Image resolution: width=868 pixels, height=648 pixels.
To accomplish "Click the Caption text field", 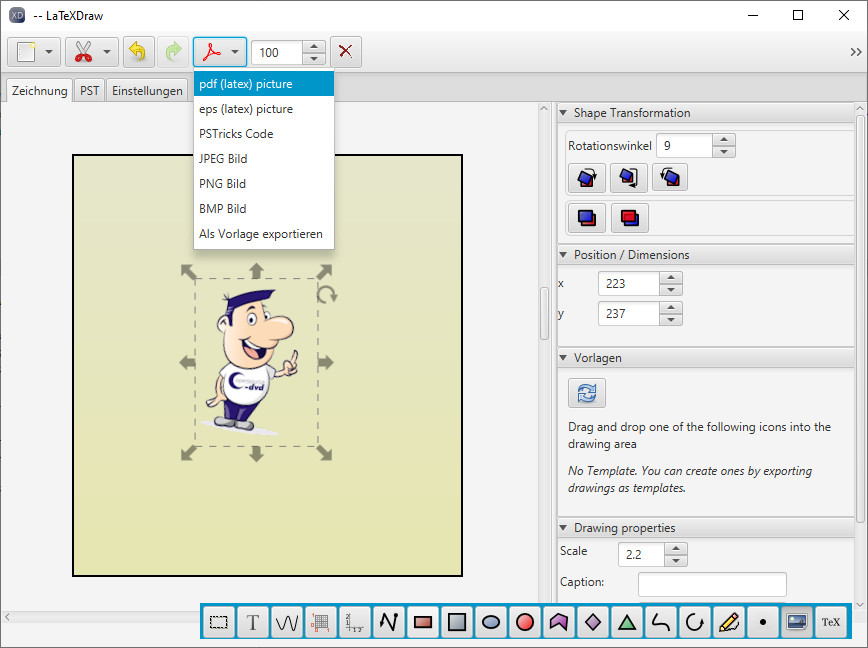I will 712,583.
